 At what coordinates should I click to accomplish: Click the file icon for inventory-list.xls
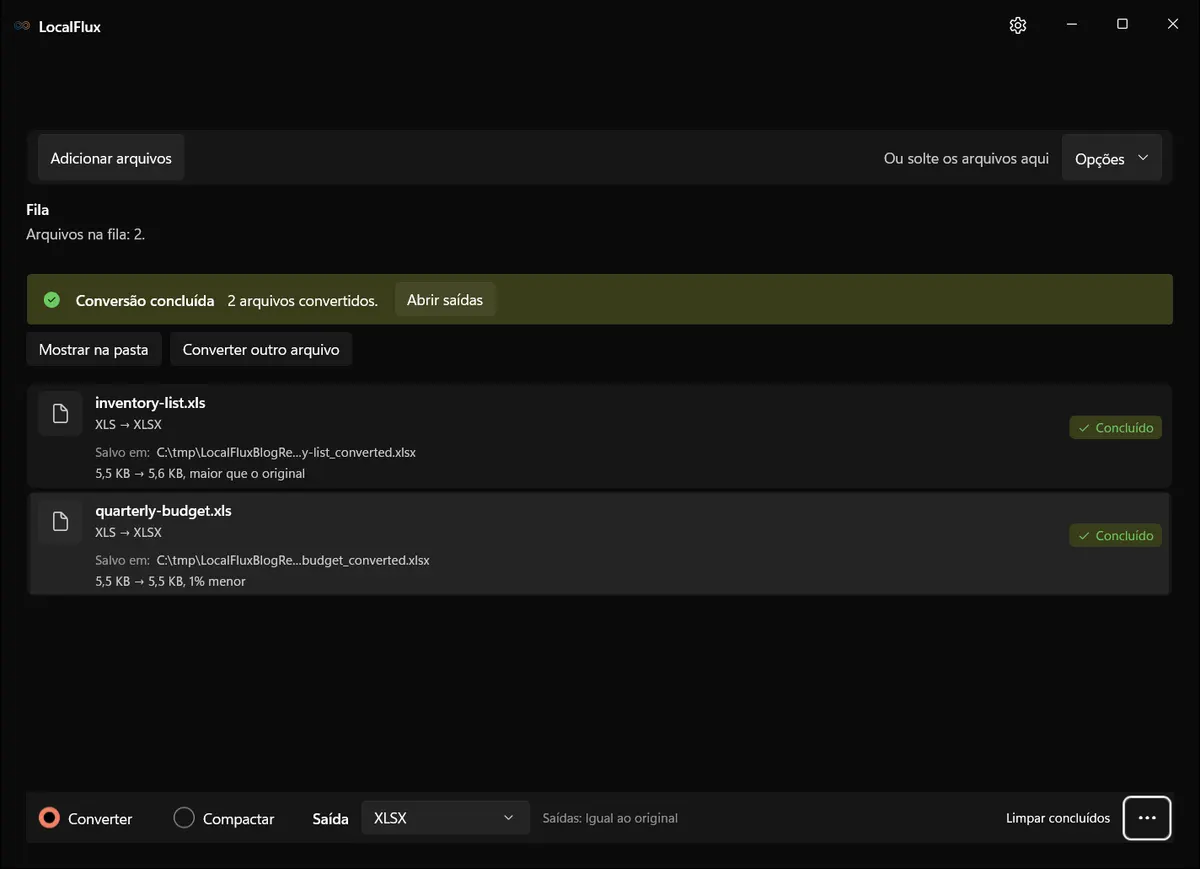click(x=60, y=414)
